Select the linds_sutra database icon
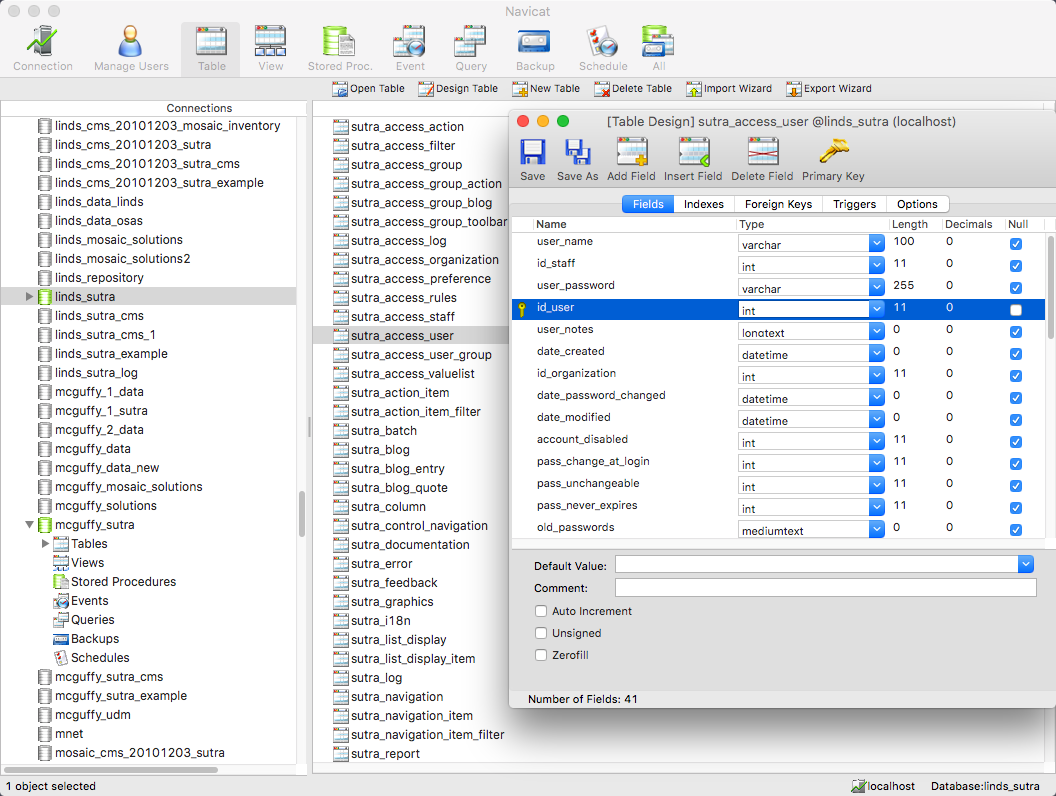 click(45, 296)
